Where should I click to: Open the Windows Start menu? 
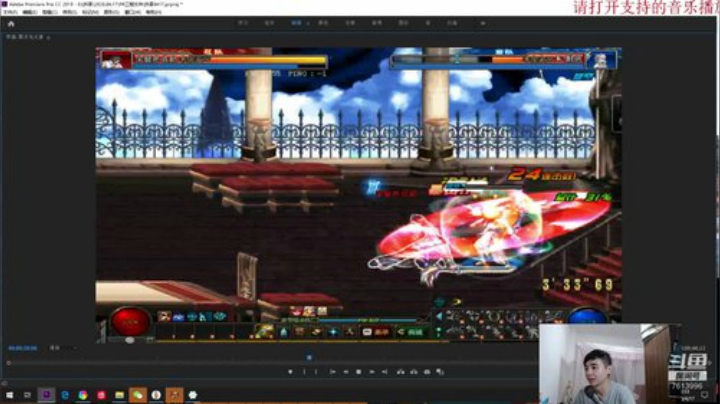tap(10, 395)
